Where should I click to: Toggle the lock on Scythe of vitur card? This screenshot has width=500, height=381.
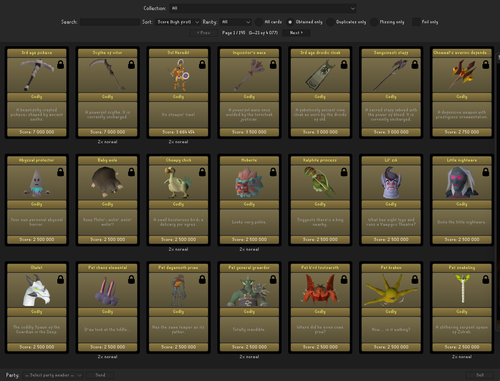coord(131,64)
